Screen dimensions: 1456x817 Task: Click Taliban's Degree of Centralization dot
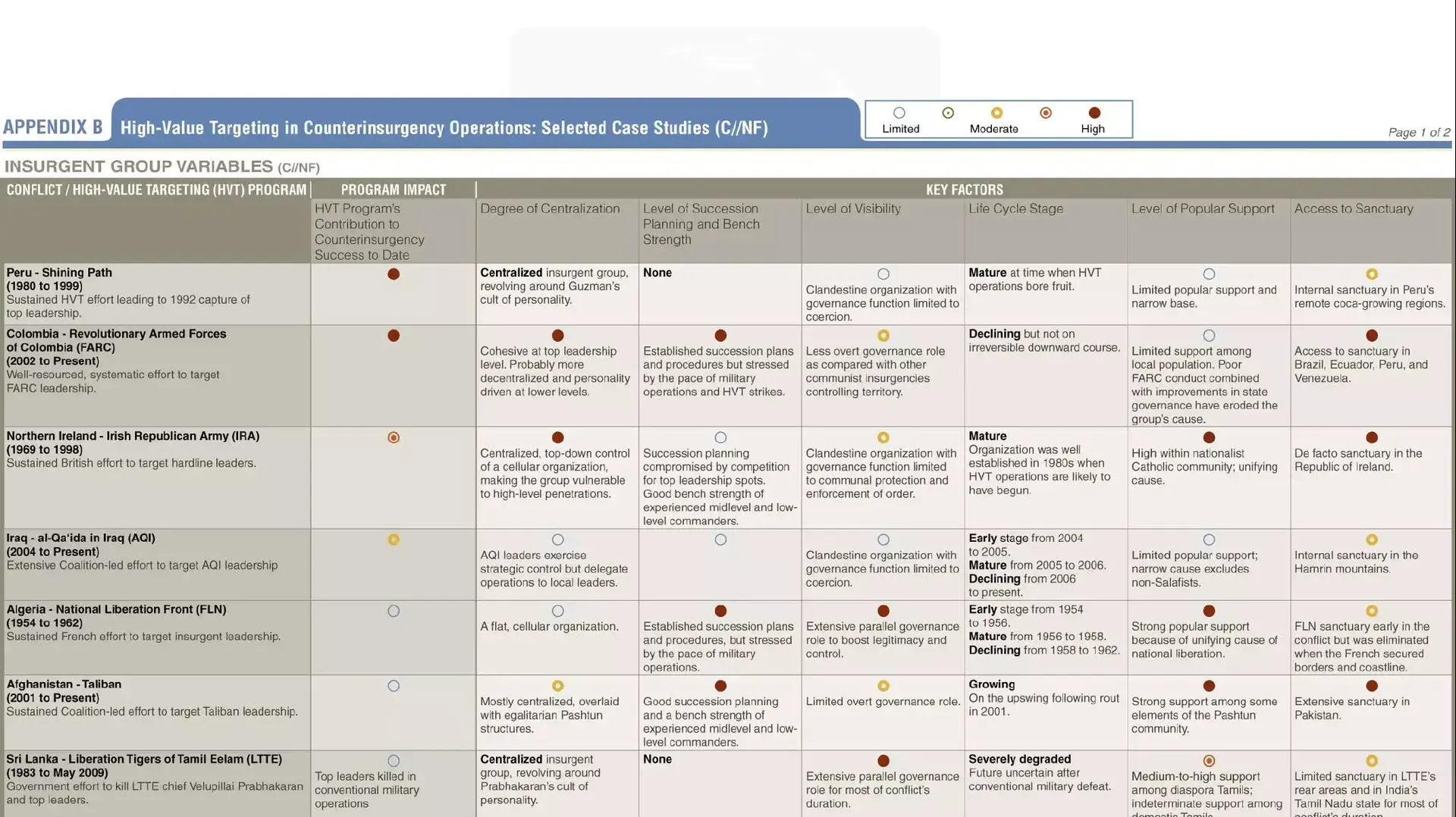click(558, 686)
